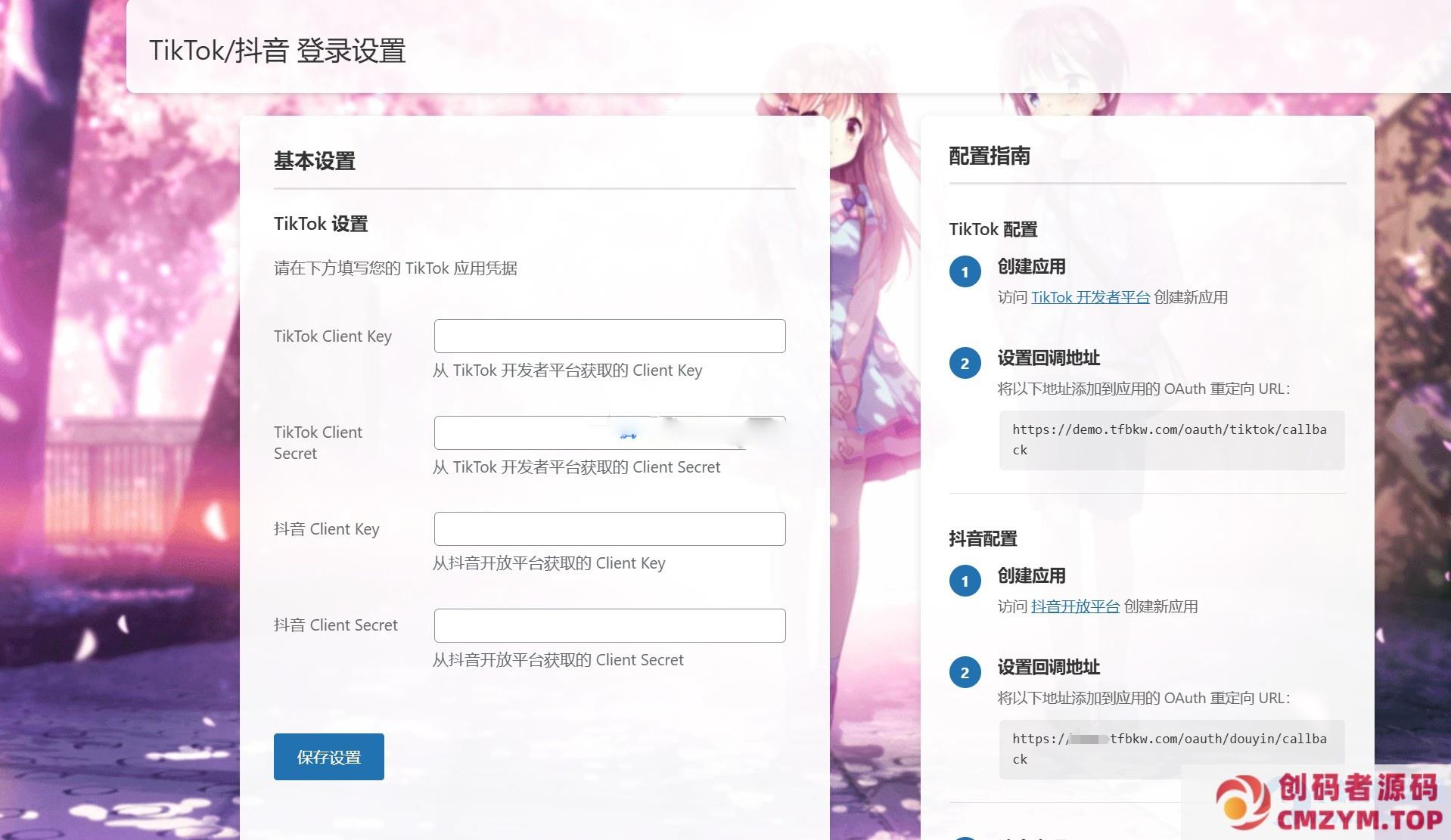The height and width of the screenshot is (840, 1451).
Task: Click the TikTok Client Key input field
Action: (x=609, y=336)
